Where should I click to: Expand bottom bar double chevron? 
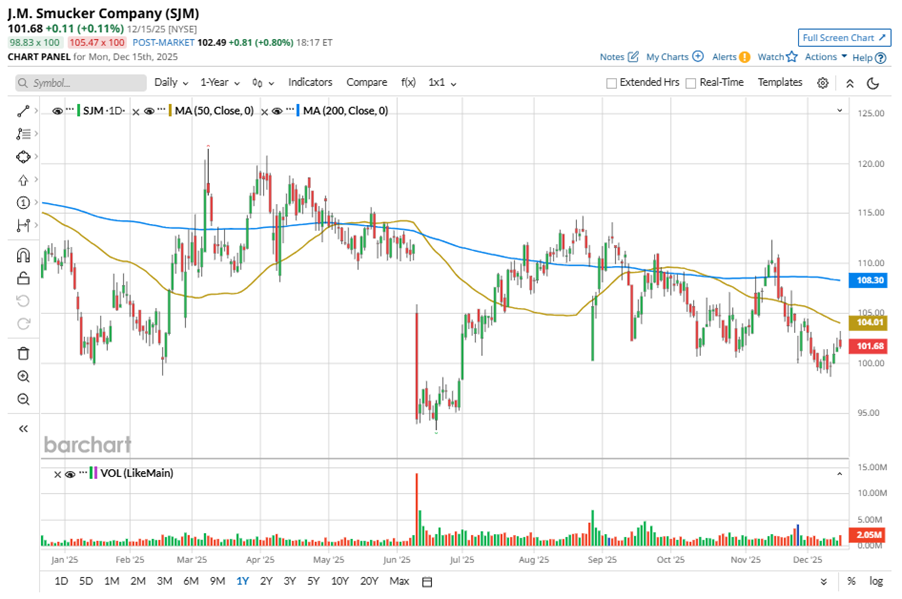pos(824,582)
